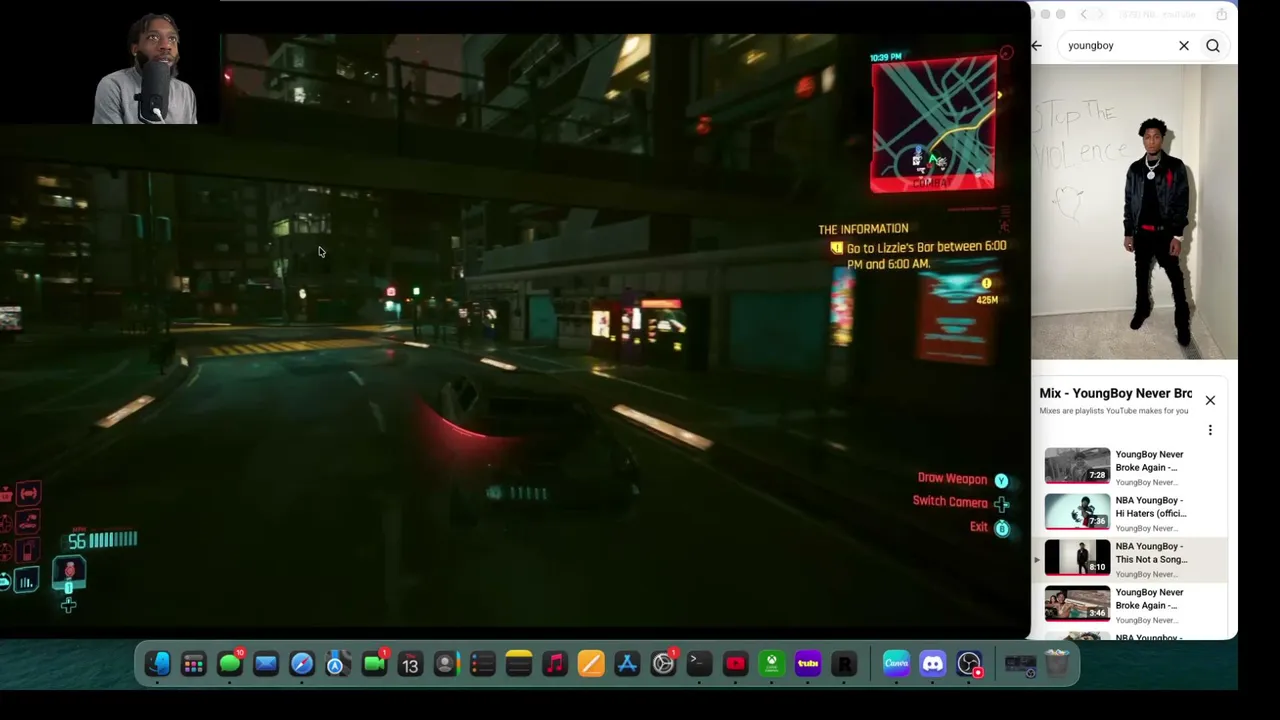Click THE INFORMATION quest title
The width and height of the screenshot is (1280, 720).
(863, 229)
